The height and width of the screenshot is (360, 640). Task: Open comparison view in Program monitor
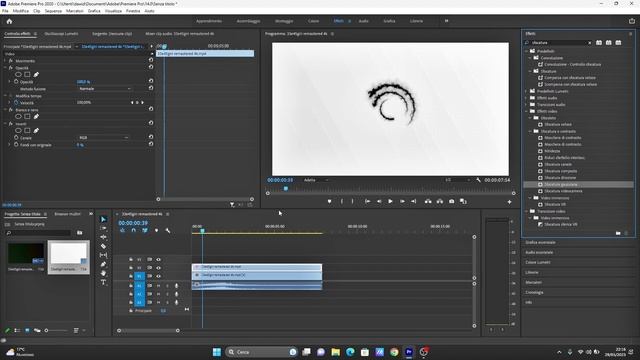[x=463, y=201]
